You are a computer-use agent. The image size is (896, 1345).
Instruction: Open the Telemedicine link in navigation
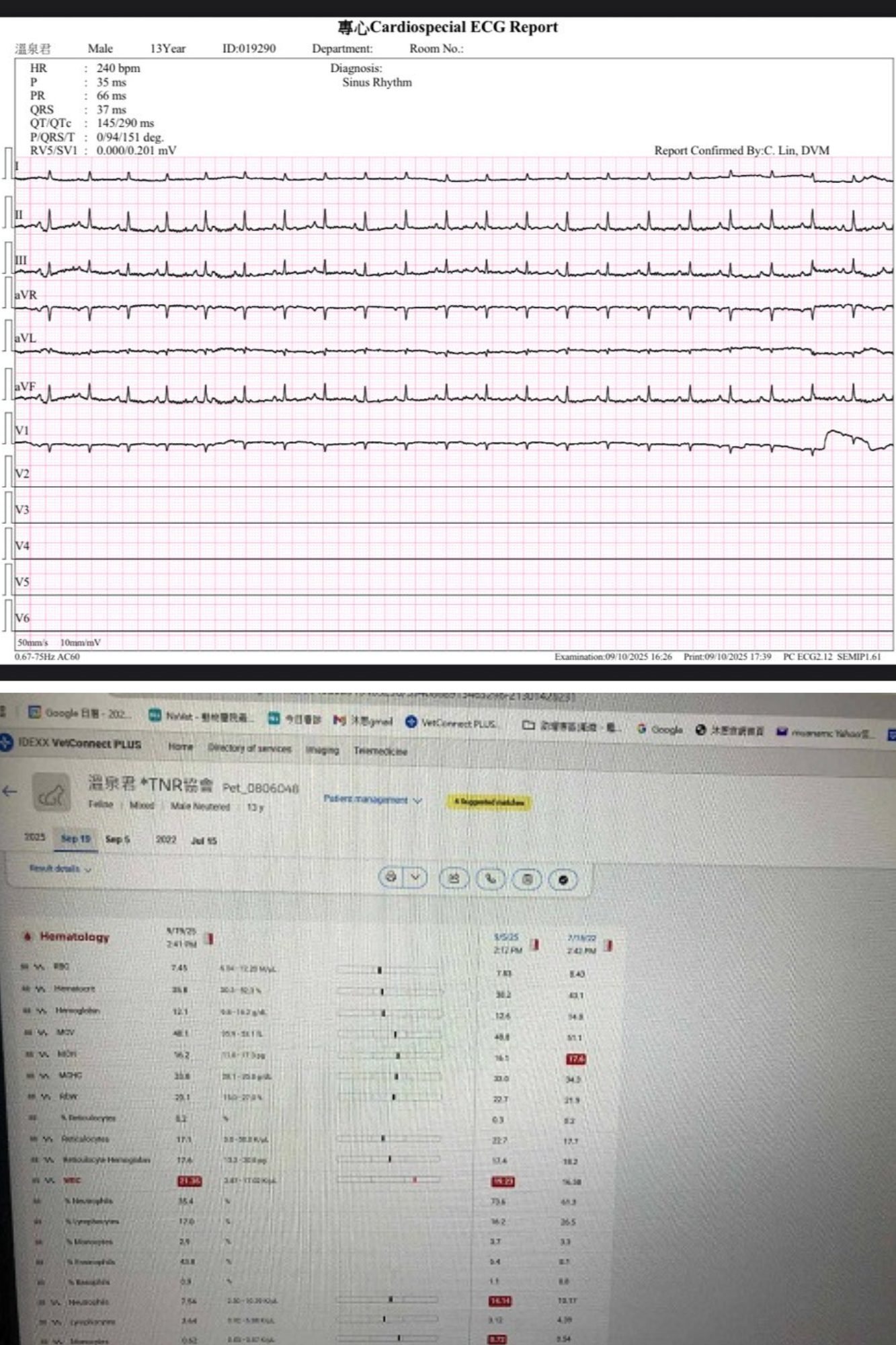[380, 751]
